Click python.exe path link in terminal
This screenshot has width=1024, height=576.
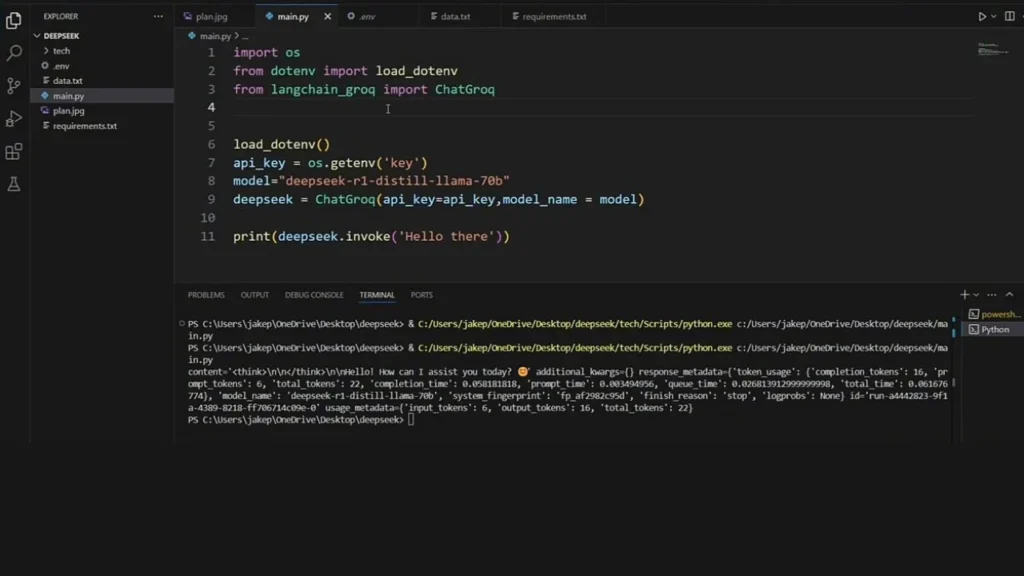coord(575,324)
